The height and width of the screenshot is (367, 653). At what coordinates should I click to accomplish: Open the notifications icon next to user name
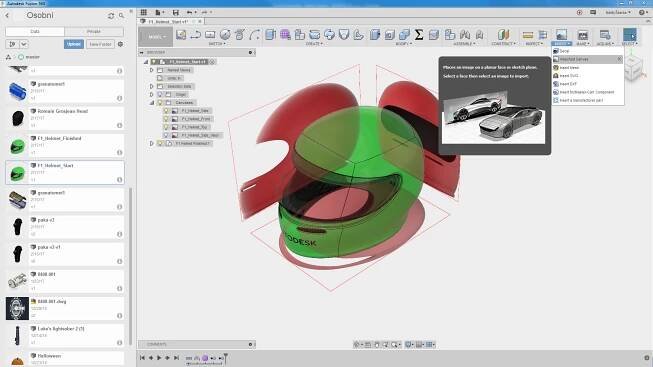pyautogui.click(x=593, y=12)
